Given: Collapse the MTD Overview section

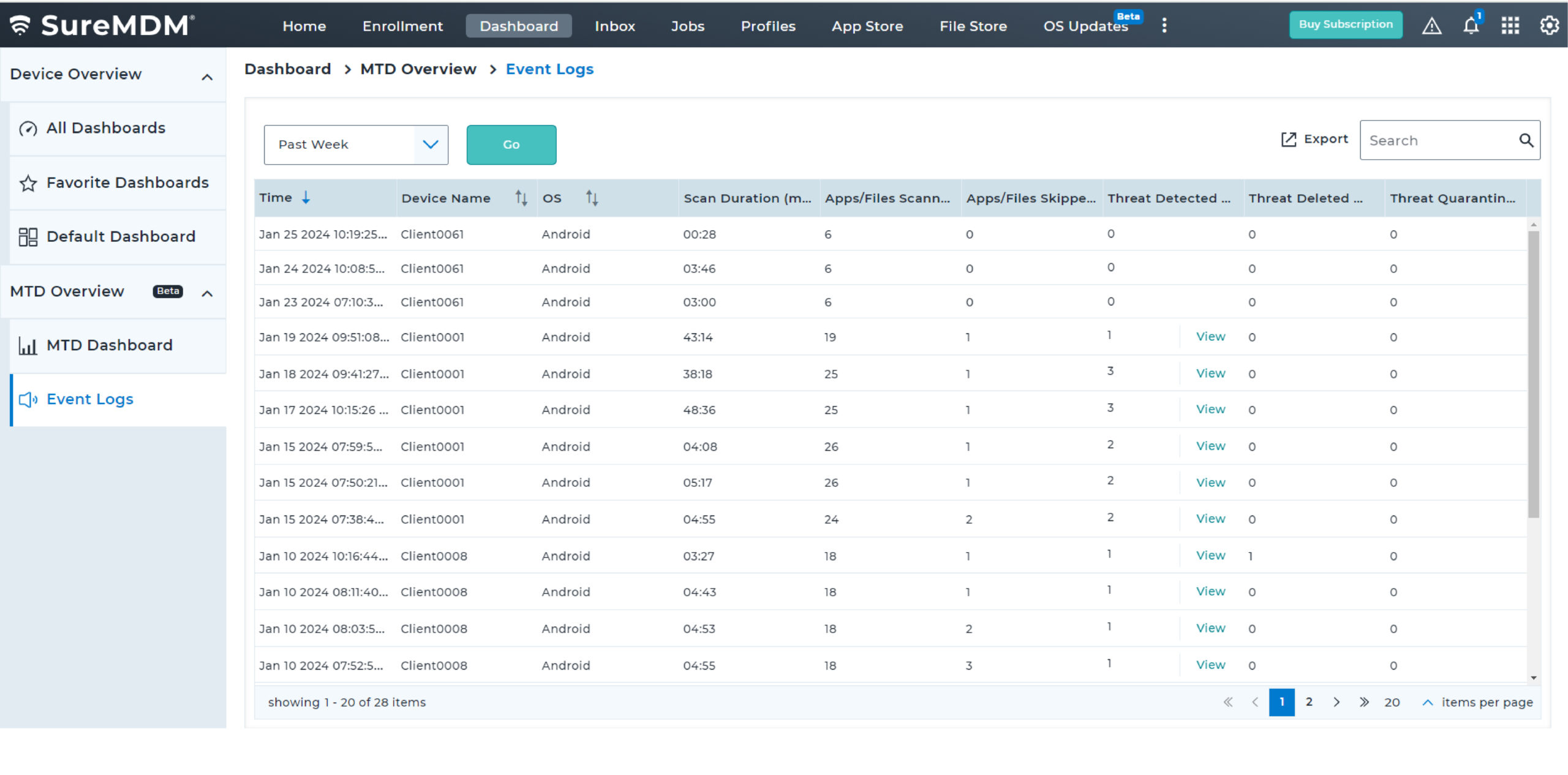Looking at the screenshot, I should 208,294.
